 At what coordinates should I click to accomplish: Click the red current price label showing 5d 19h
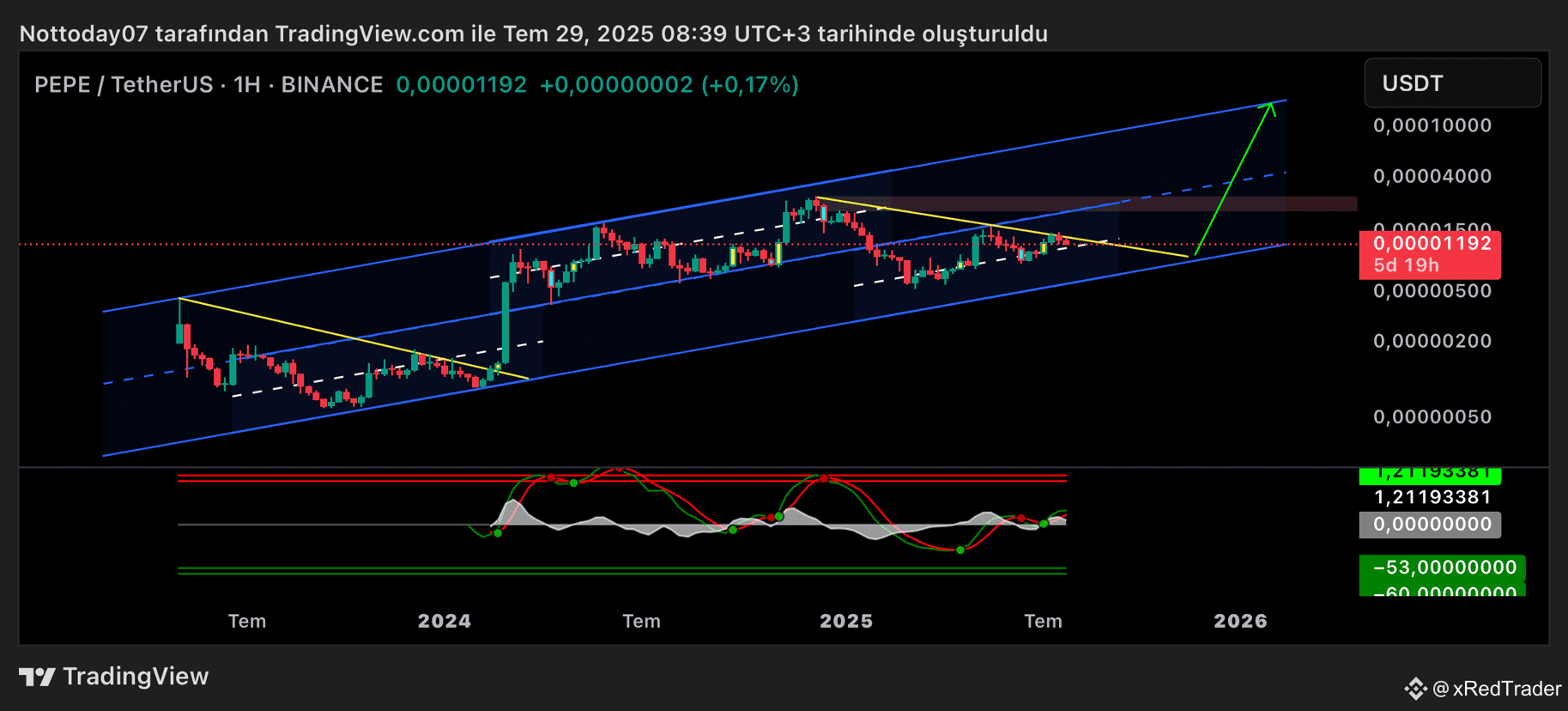pos(1430,255)
